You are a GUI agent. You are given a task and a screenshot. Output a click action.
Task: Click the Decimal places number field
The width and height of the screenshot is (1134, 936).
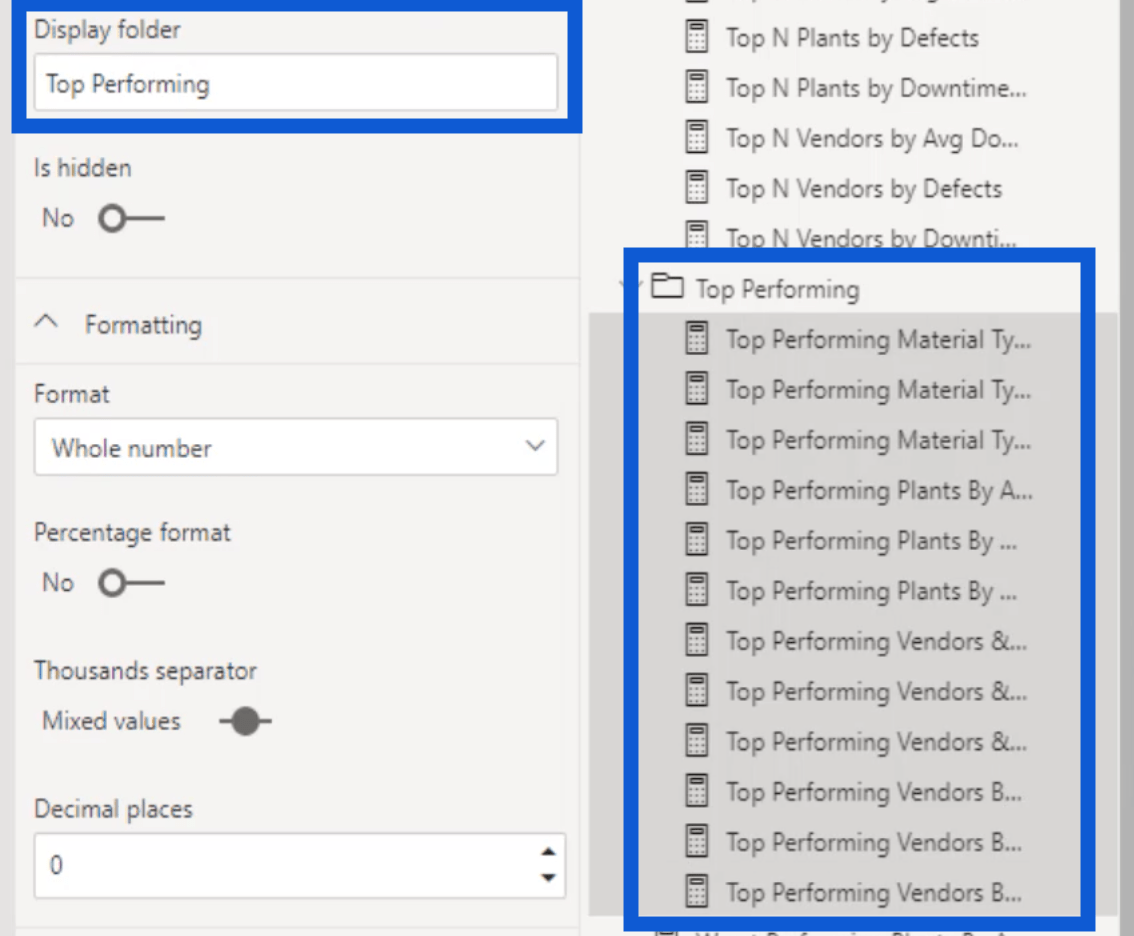point(299,866)
